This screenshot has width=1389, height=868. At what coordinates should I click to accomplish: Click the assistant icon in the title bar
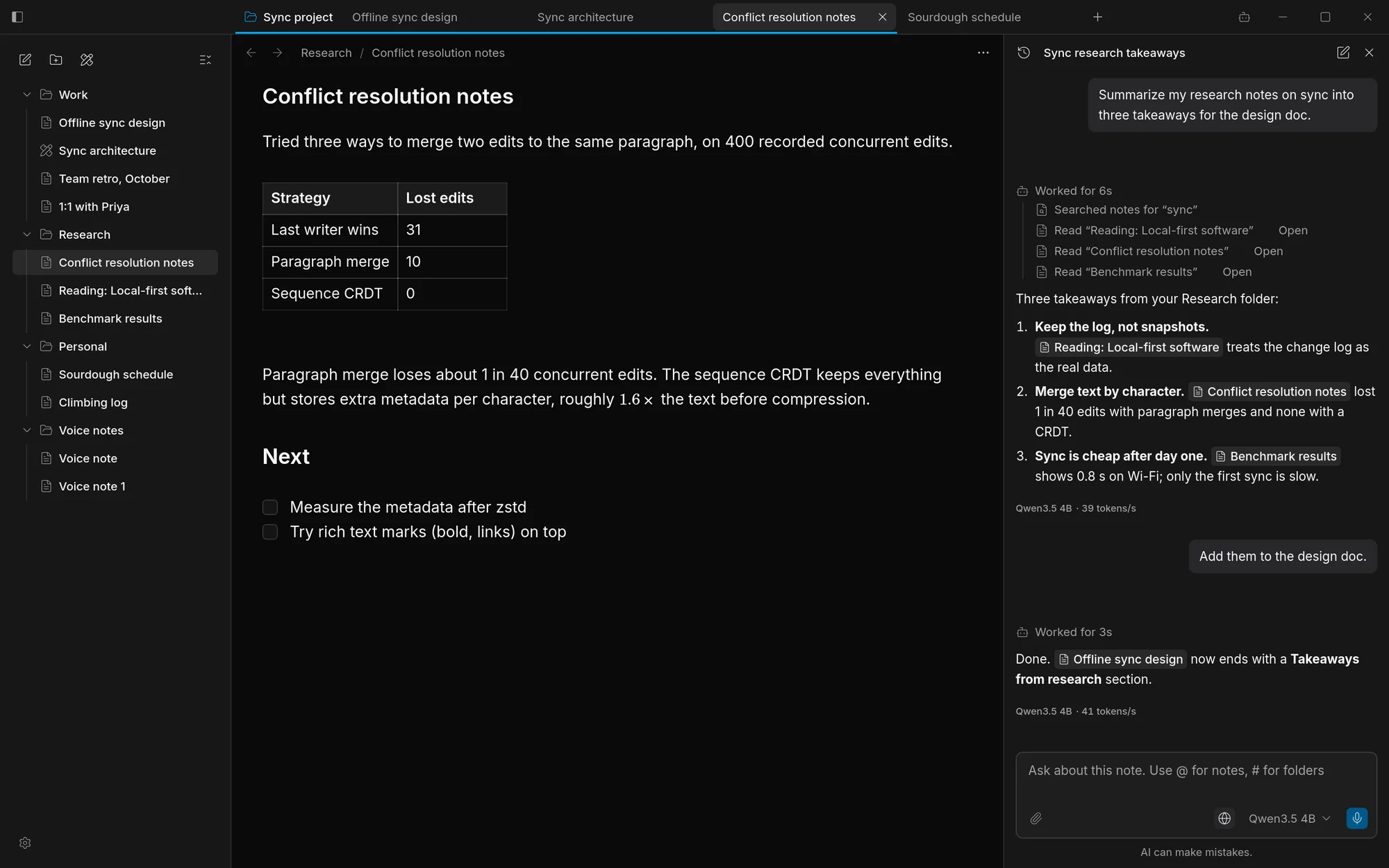tap(1245, 17)
